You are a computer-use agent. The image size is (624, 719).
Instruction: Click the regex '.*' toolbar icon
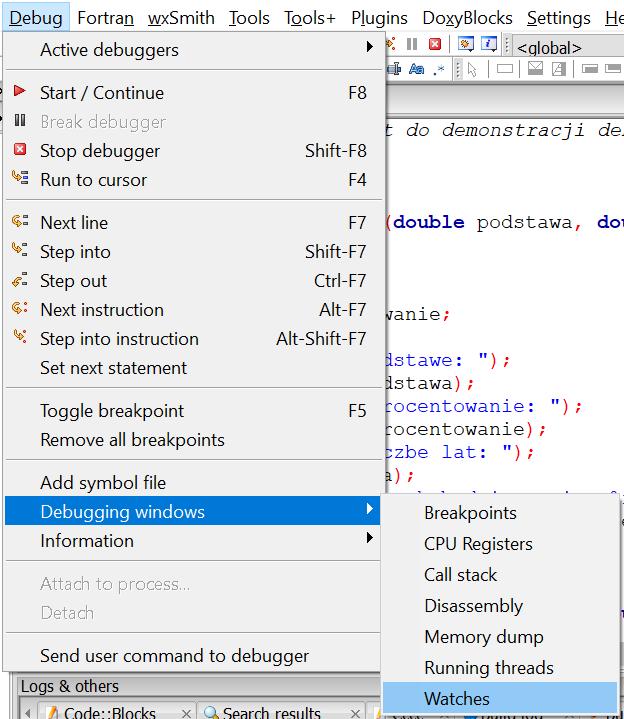point(439,69)
